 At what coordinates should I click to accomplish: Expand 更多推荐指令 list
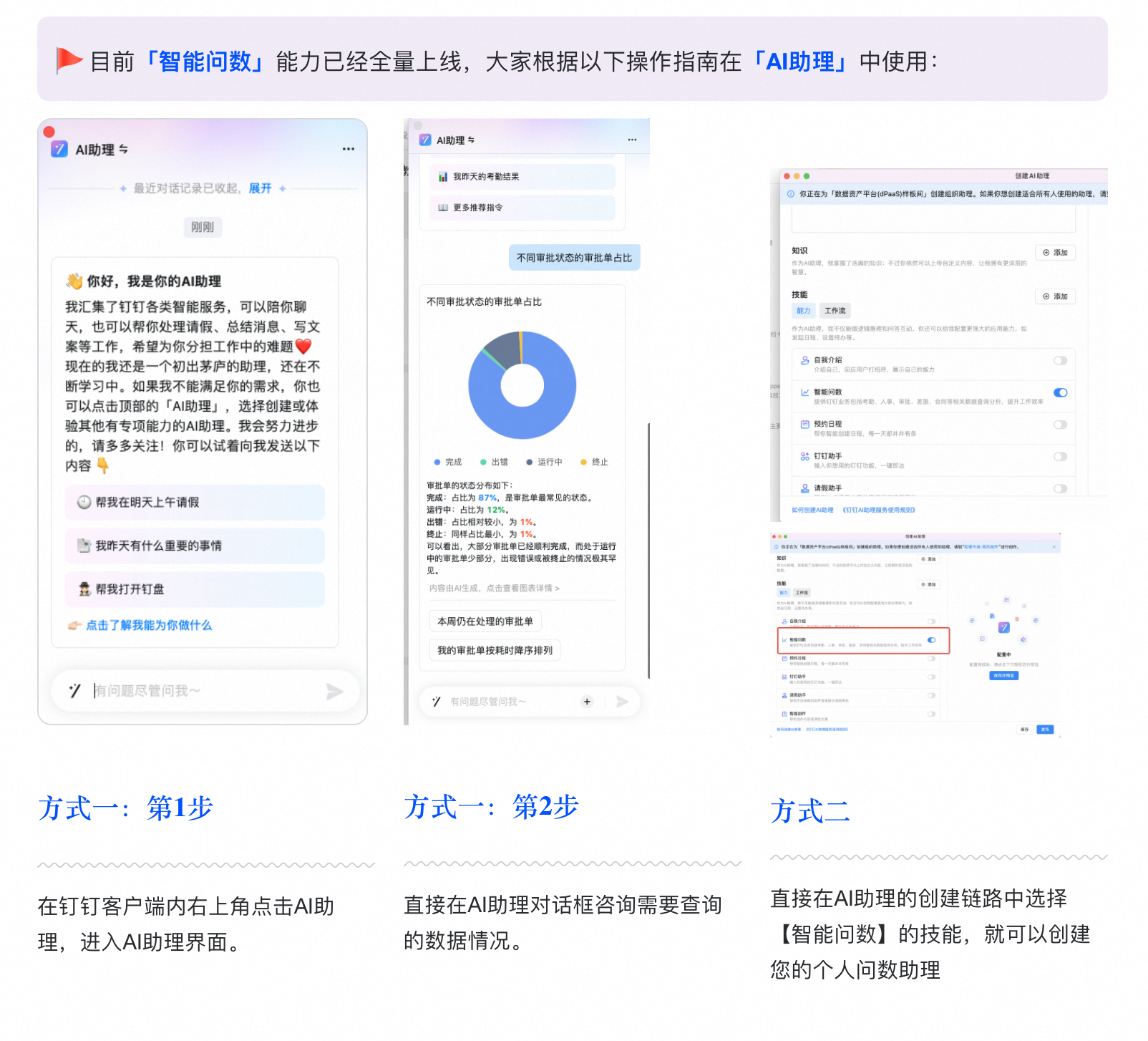(522, 207)
